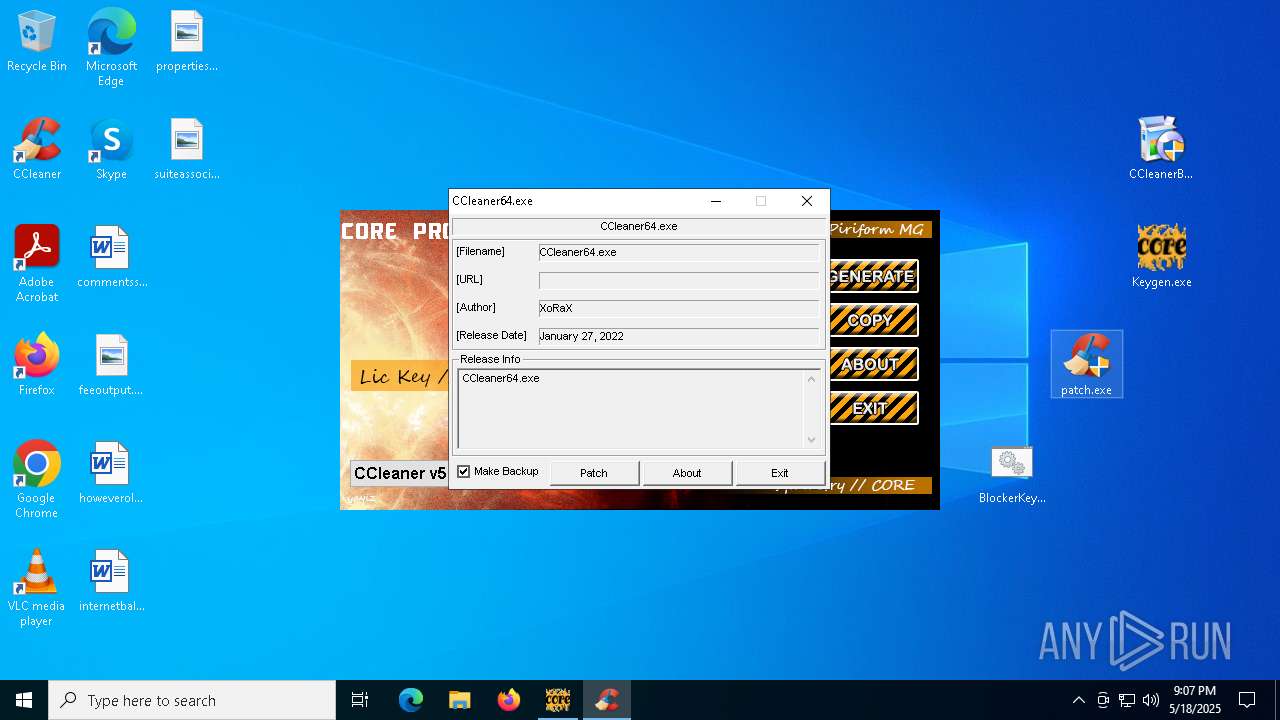Select the Adobe Acrobat desktop shortcut

pos(37,264)
